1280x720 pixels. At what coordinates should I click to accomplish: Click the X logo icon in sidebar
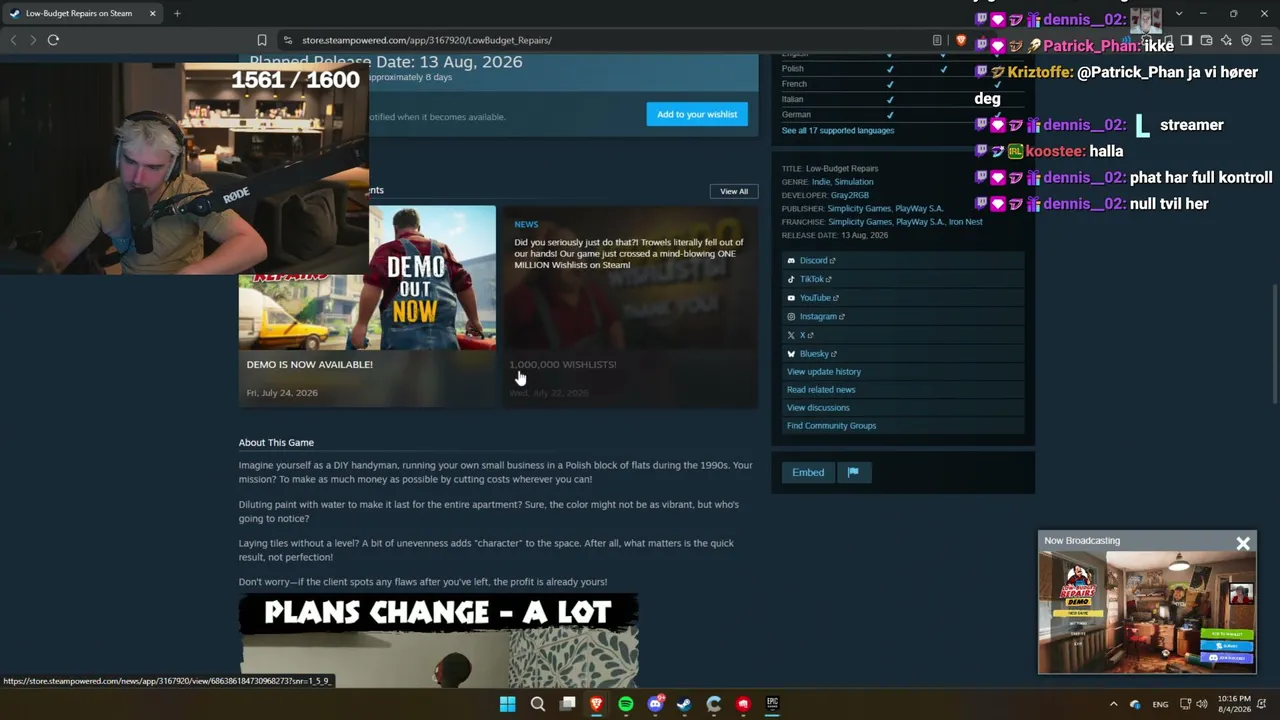tap(791, 335)
